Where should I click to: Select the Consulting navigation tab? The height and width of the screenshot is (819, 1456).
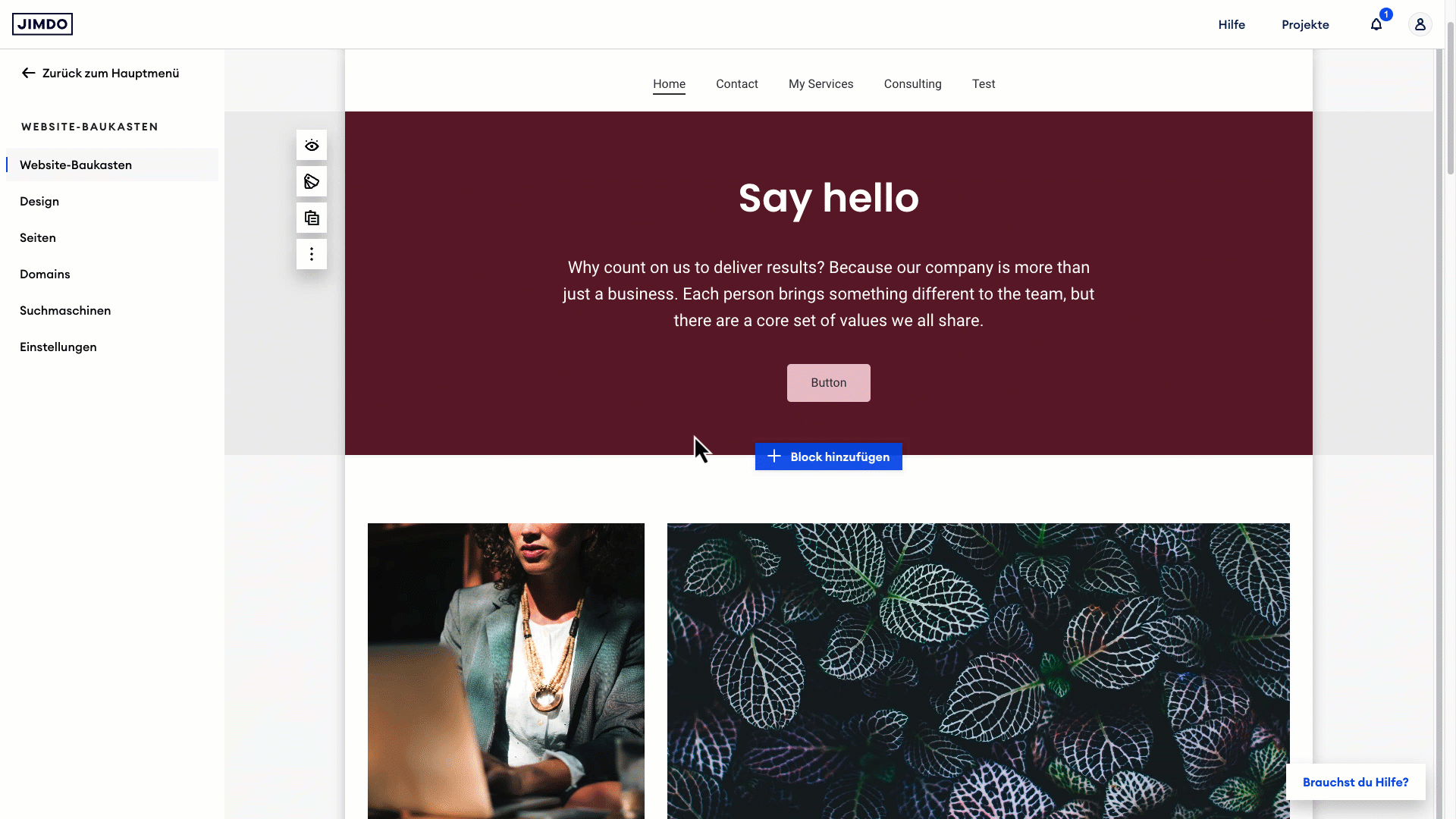click(913, 83)
